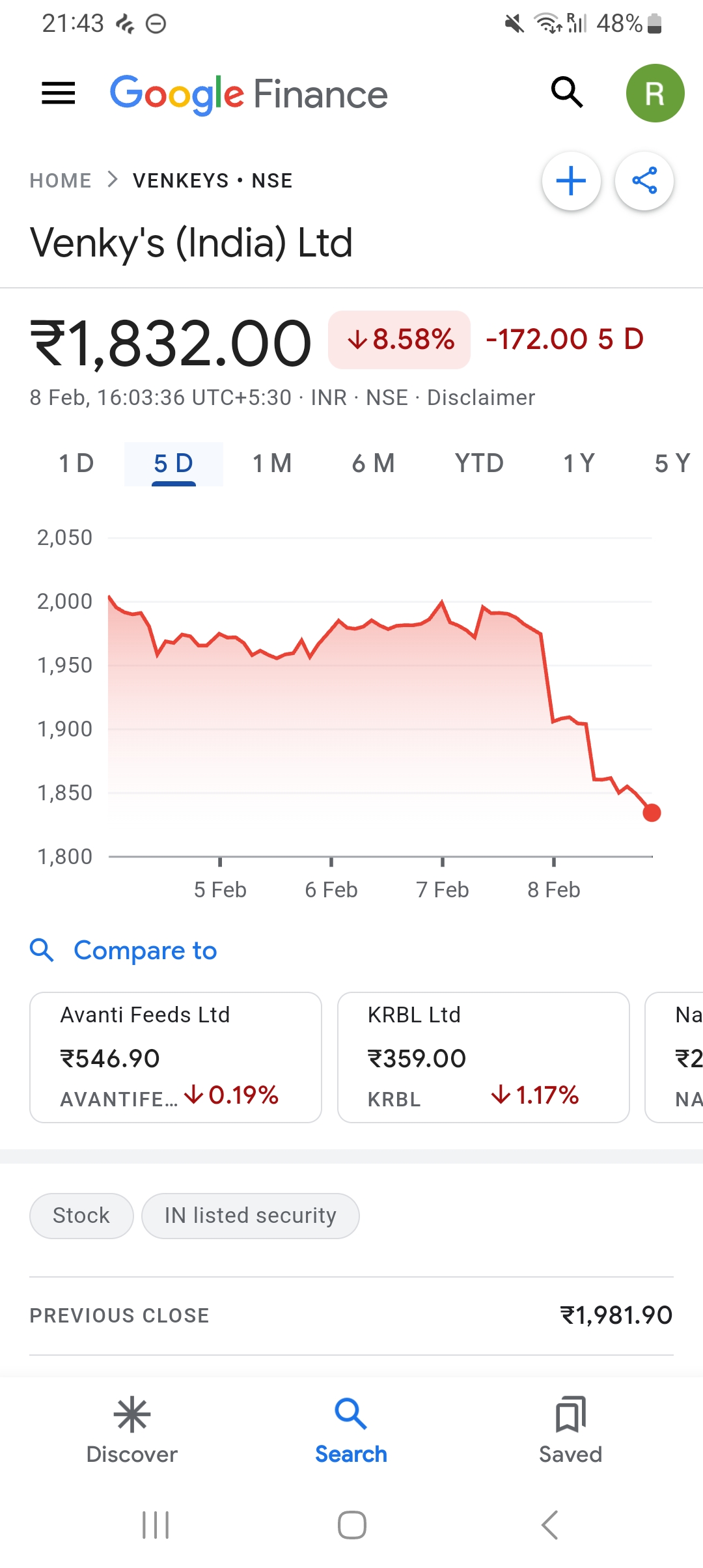Open the Disclaimer link
703x1568 pixels.
481,397
